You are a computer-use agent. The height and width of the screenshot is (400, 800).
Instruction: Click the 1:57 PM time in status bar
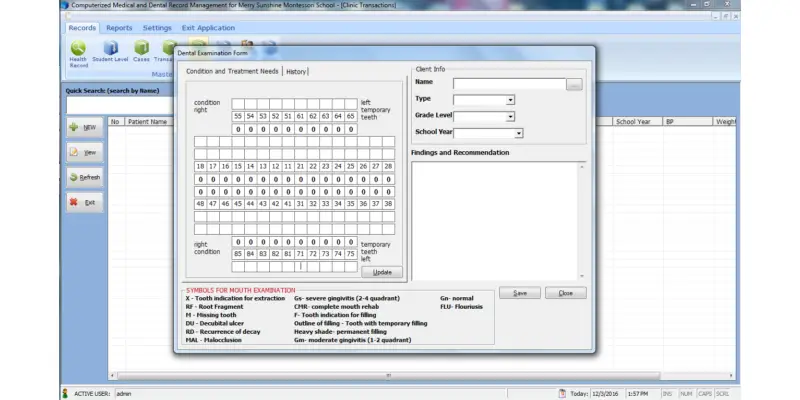[638, 394]
